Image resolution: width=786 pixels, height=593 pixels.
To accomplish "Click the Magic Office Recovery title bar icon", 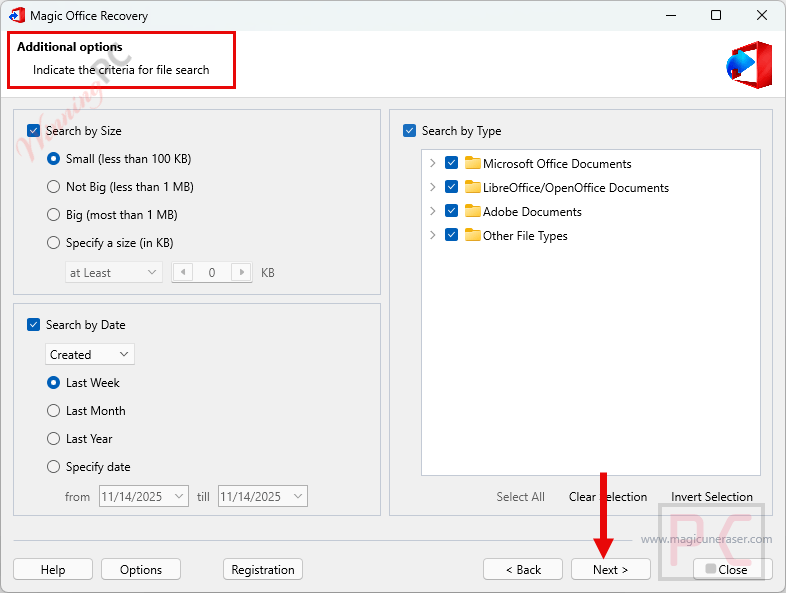I will tap(17, 15).
